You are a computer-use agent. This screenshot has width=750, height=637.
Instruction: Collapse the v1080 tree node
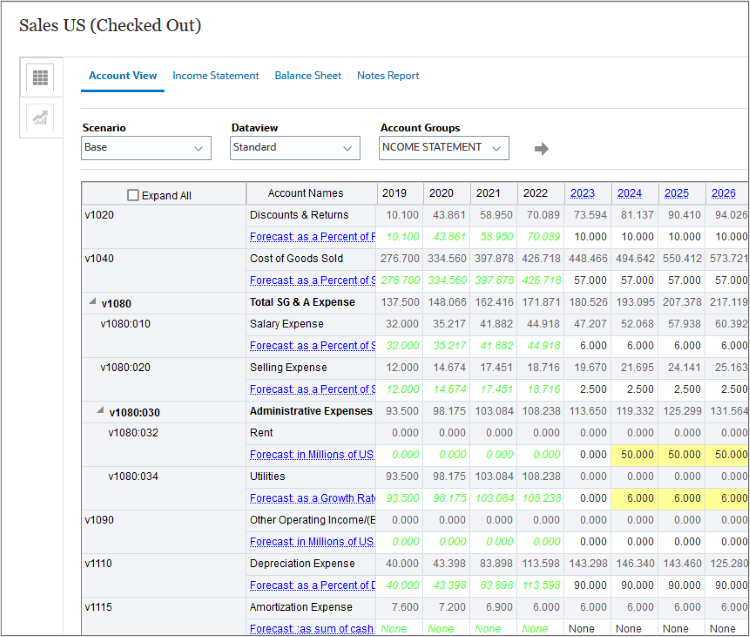[x=93, y=302]
